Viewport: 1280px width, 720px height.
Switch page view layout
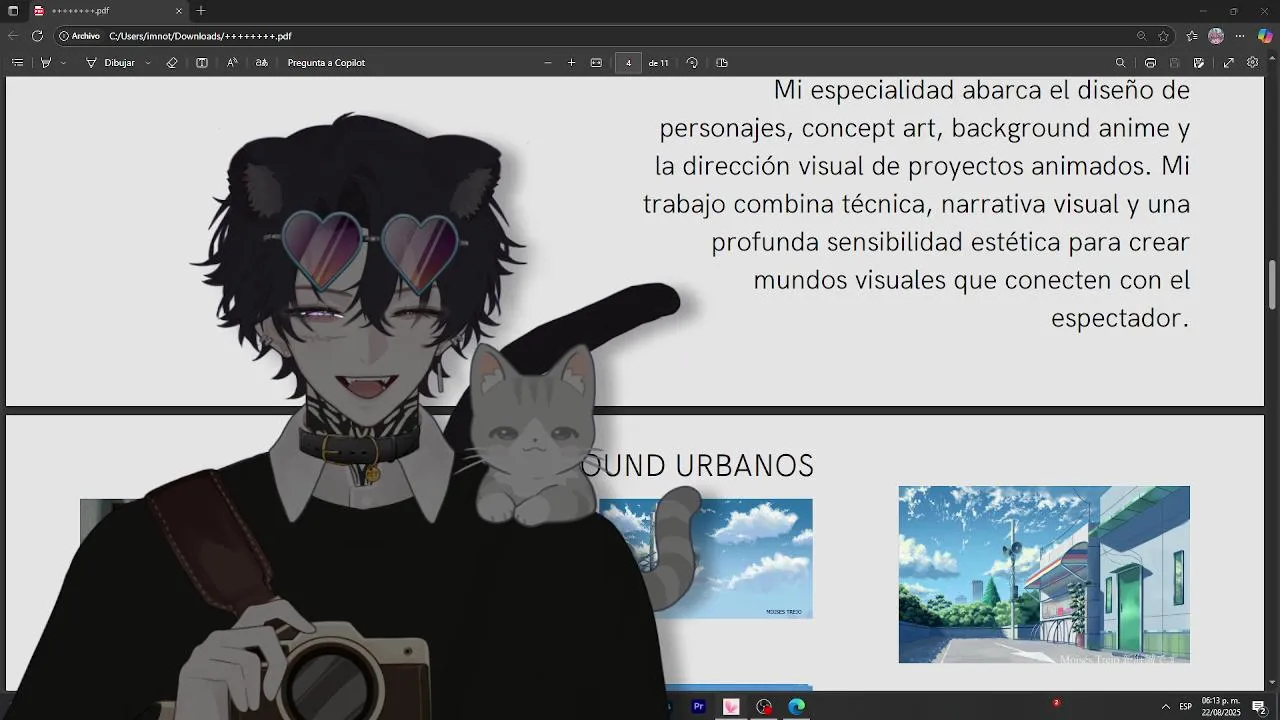point(722,63)
